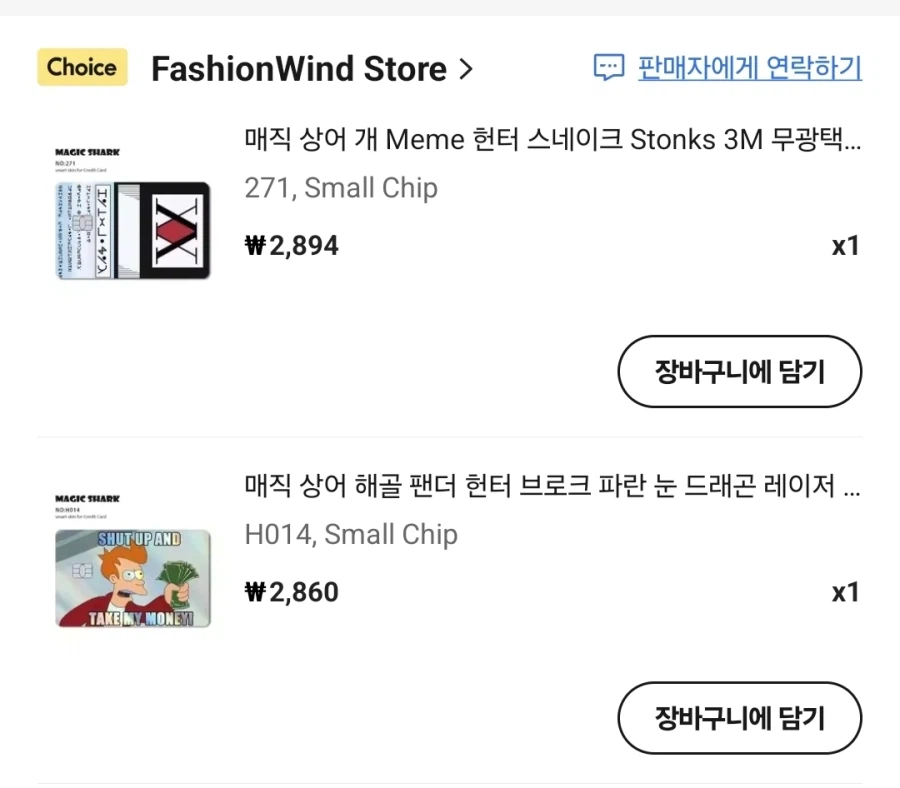Expand the chevron beside FashionWind Store
This screenshot has width=900, height=788.
pyautogui.click(x=465, y=69)
